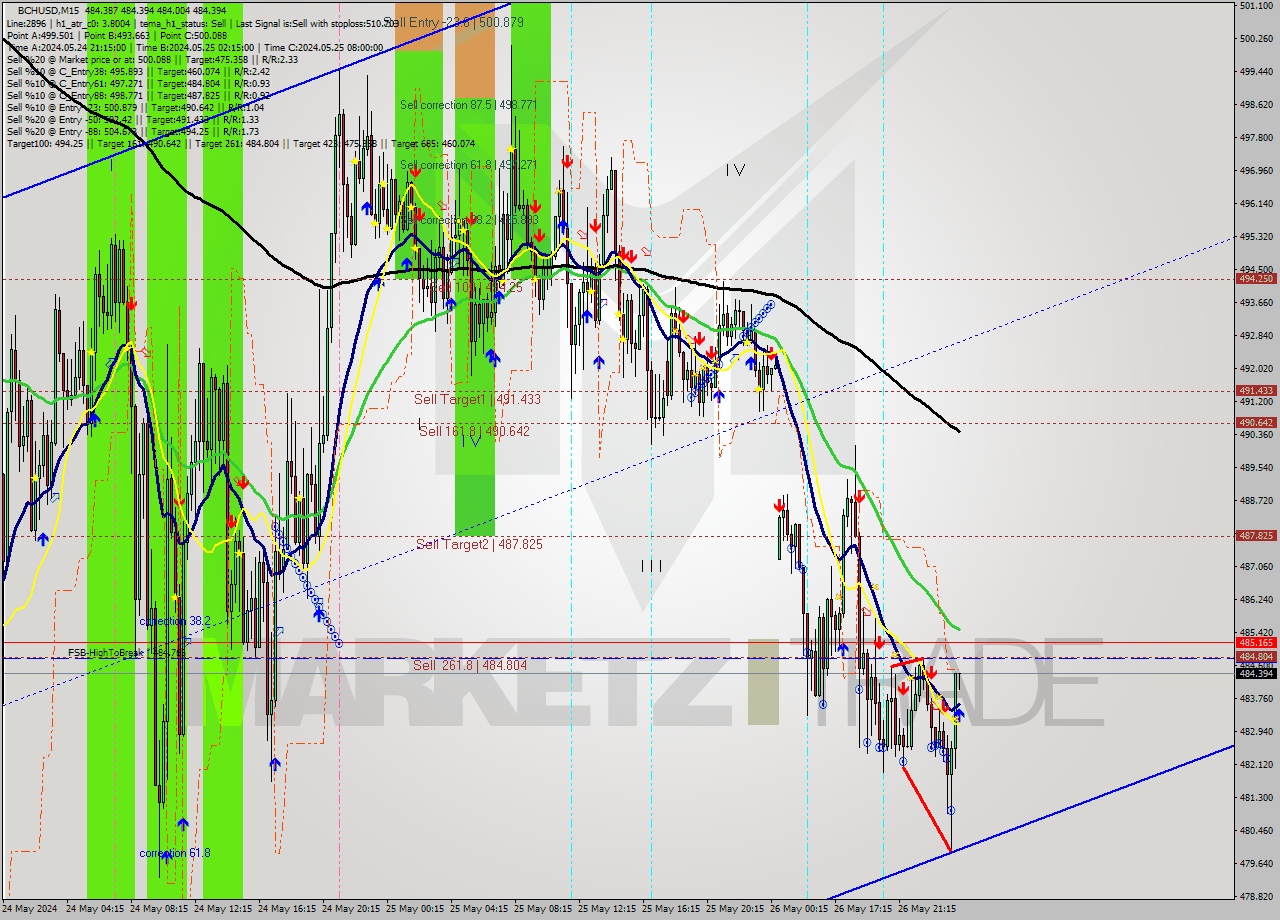Click the '26 May 17:15' time label
Screen dimensions: 1280x920
(864, 910)
